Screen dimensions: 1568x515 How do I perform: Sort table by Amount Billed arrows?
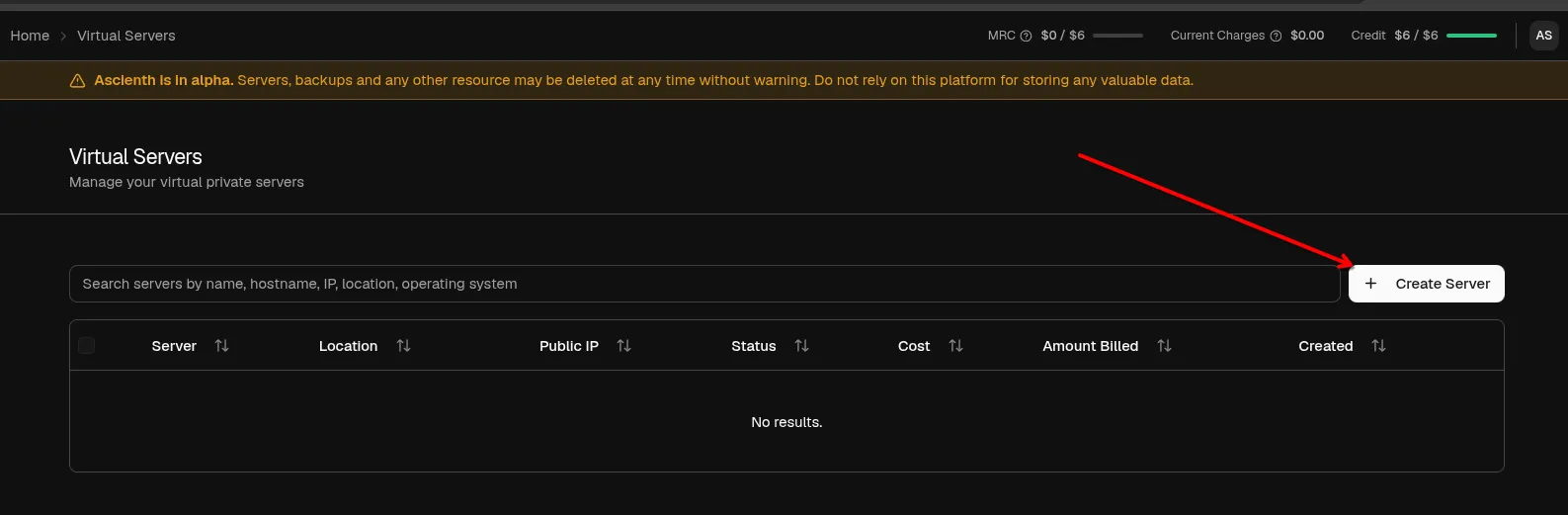tap(1164, 346)
